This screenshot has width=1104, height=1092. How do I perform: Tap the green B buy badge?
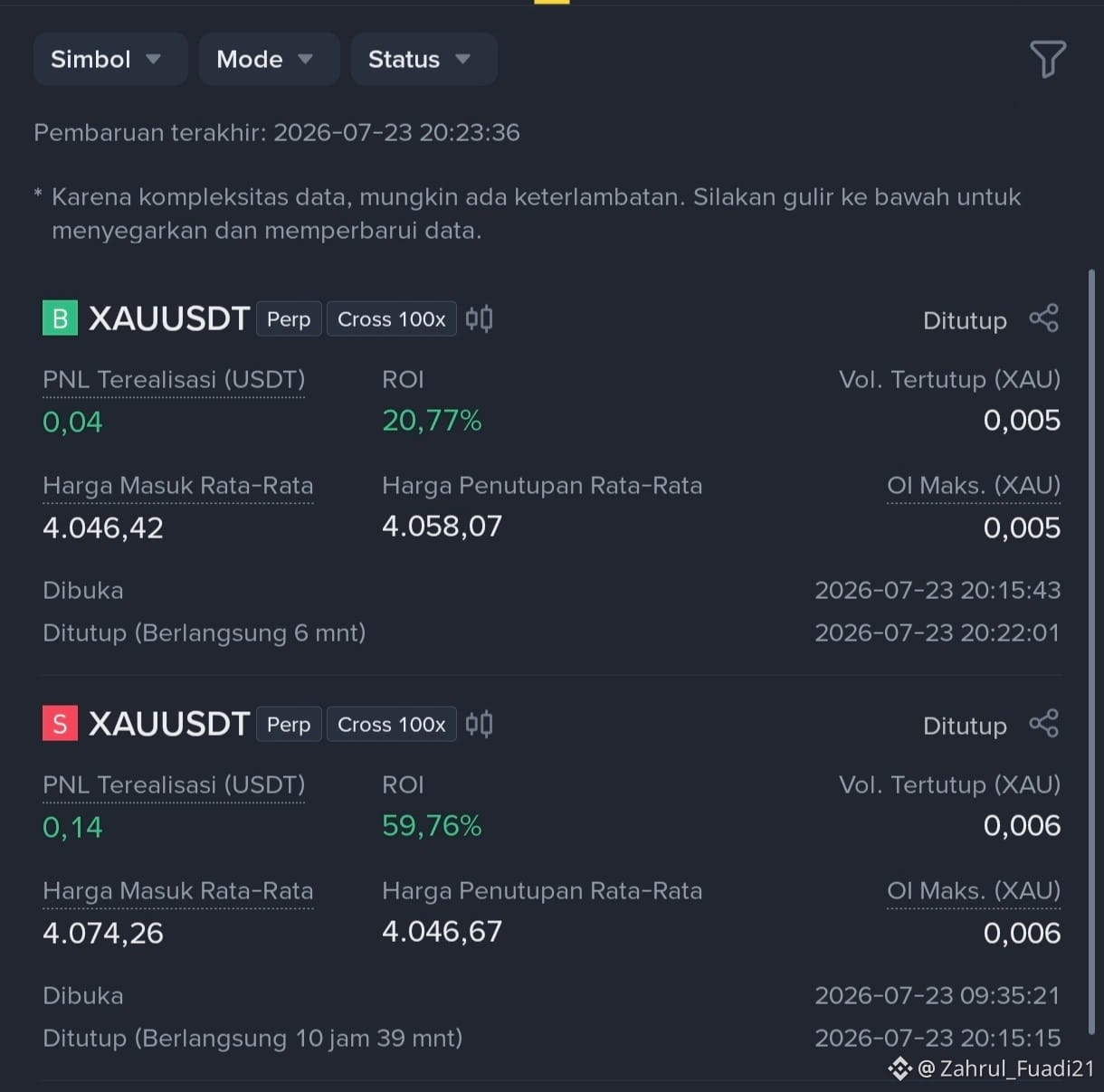(x=60, y=318)
